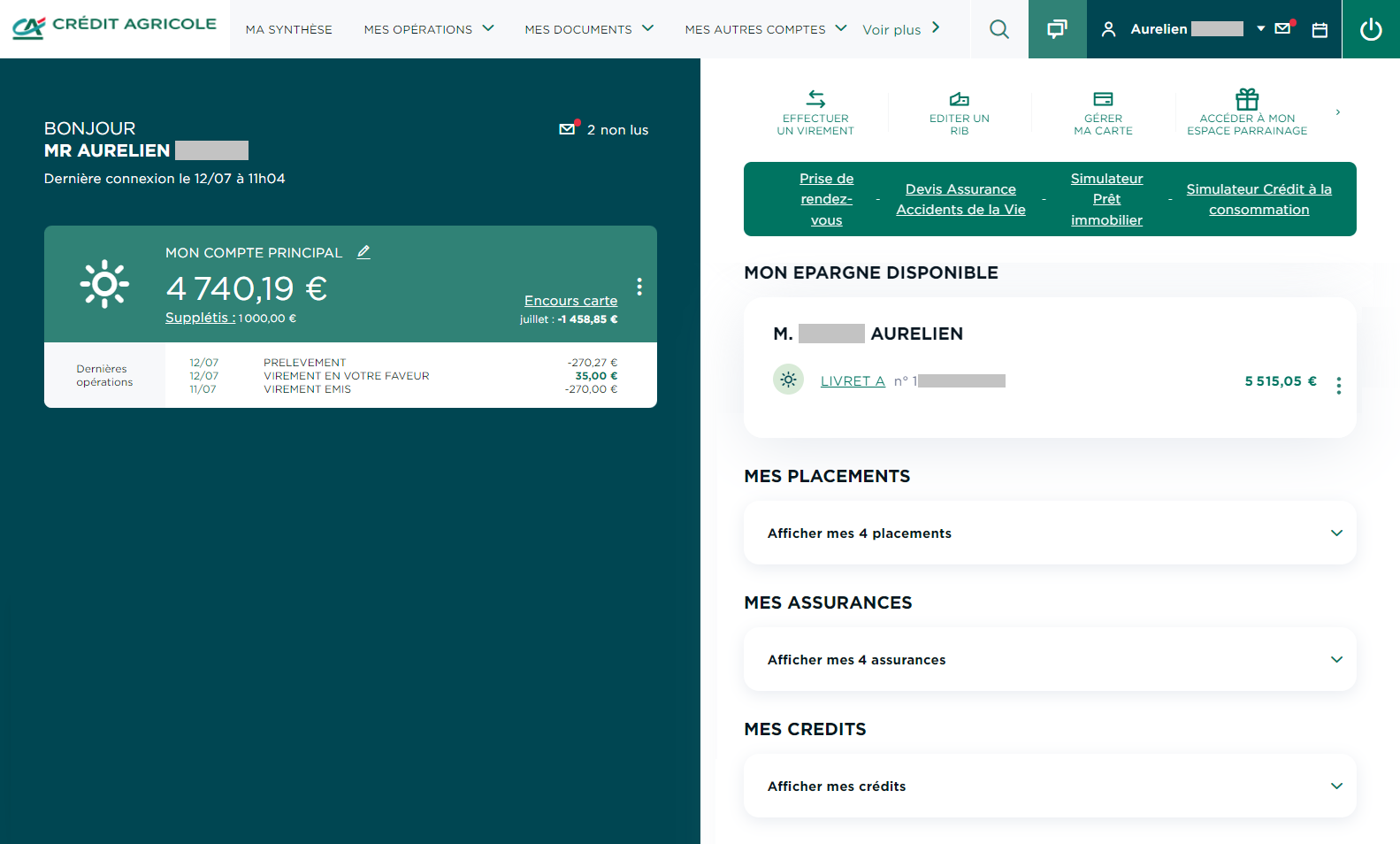The width and height of the screenshot is (1400, 844).
Task: Click the power logout icon
Action: coord(1370,29)
